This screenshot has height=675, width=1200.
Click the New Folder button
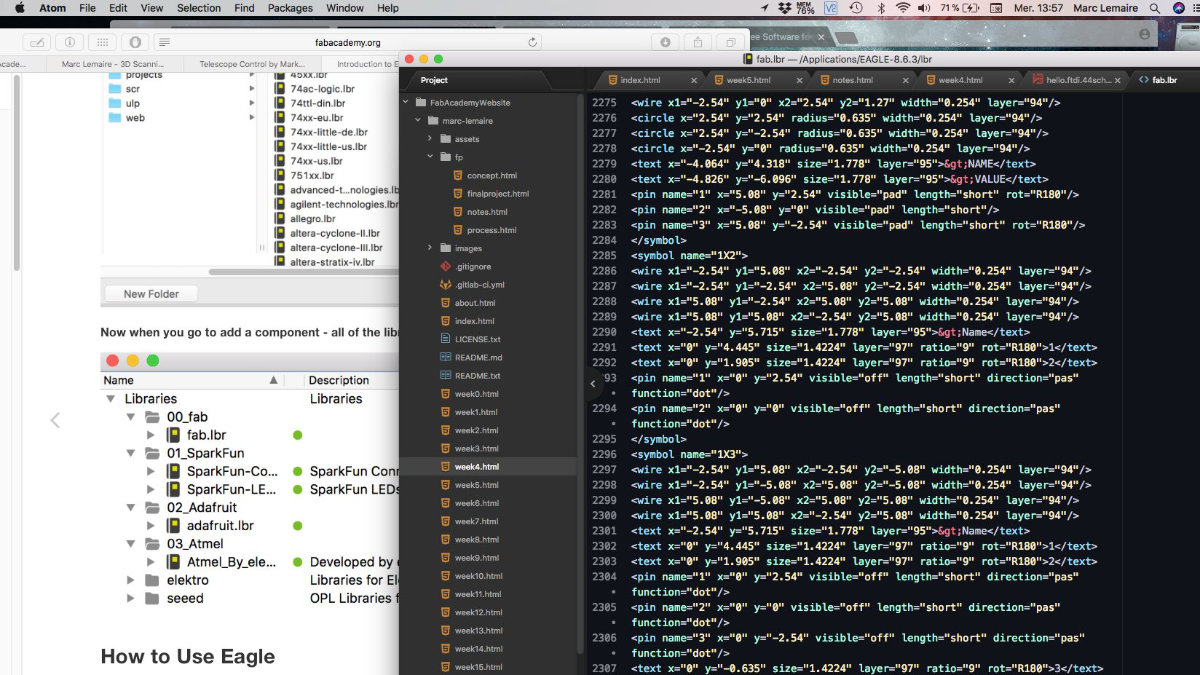[151, 294]
